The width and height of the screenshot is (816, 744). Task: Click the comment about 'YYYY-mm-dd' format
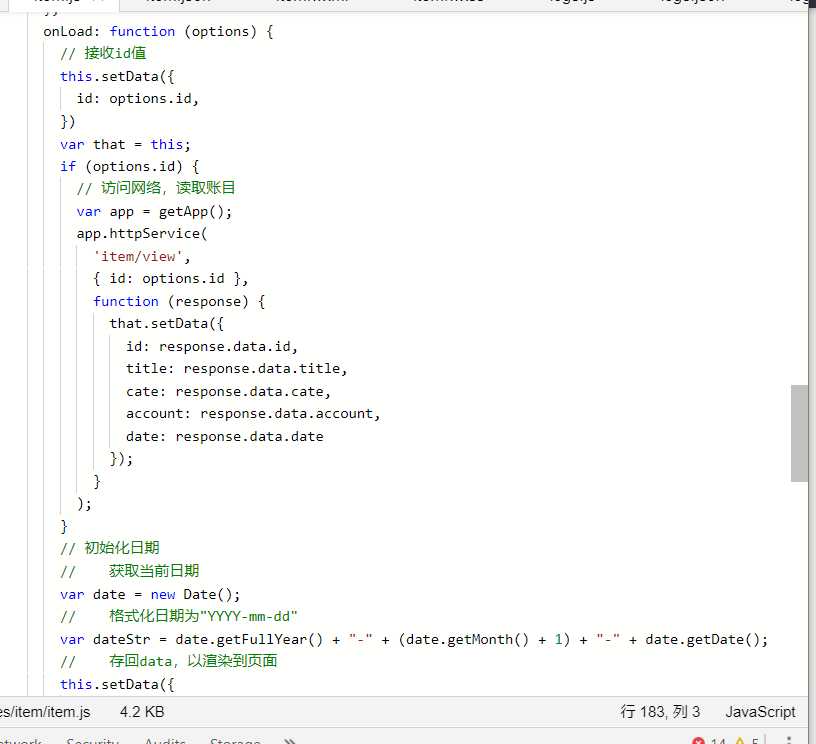tap(178, 617)
